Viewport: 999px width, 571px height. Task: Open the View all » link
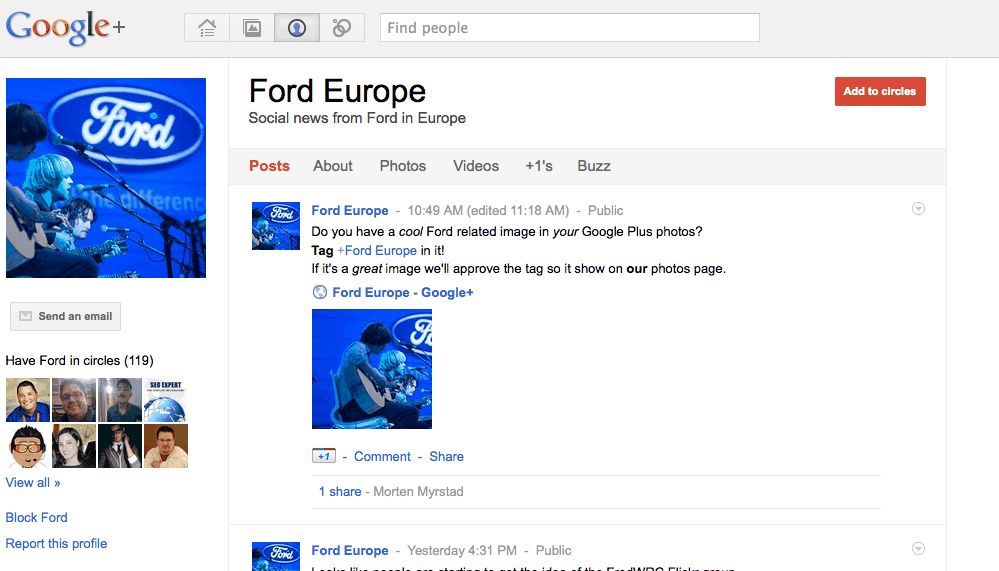33,483
